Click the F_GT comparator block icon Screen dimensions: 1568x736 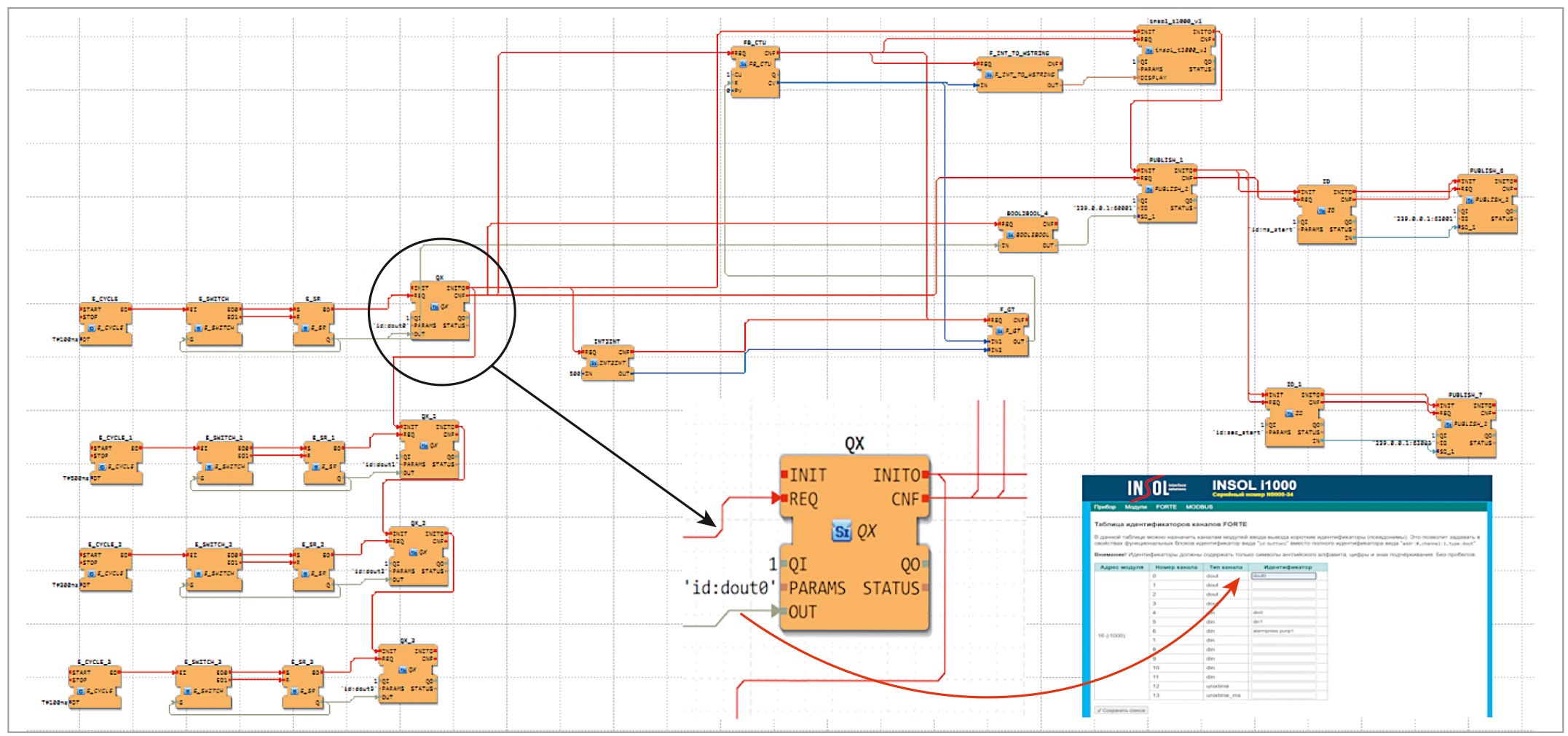1000,331
